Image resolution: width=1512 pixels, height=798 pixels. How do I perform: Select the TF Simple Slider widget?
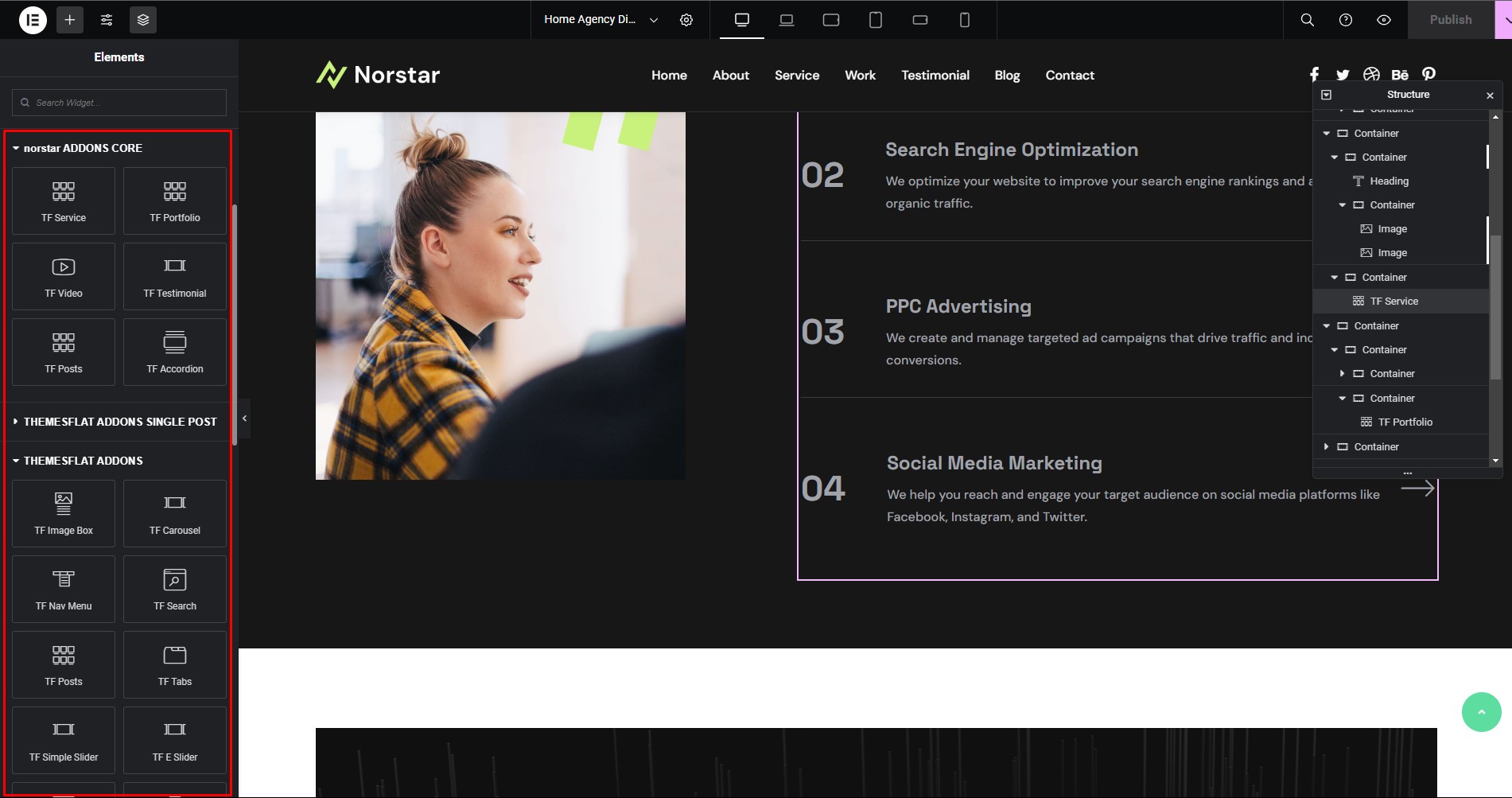click(x=64, y=740)
